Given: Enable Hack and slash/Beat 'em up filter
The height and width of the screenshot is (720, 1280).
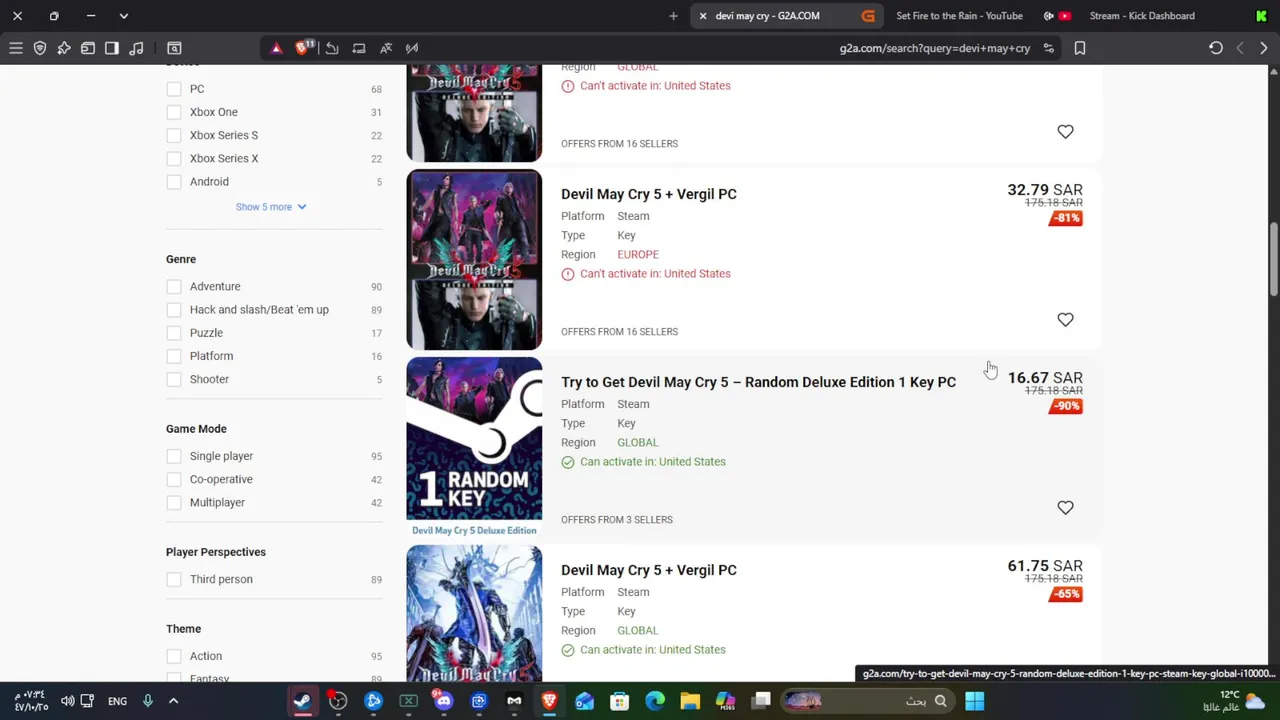Looking at the screenshot, I should [174, 309].
